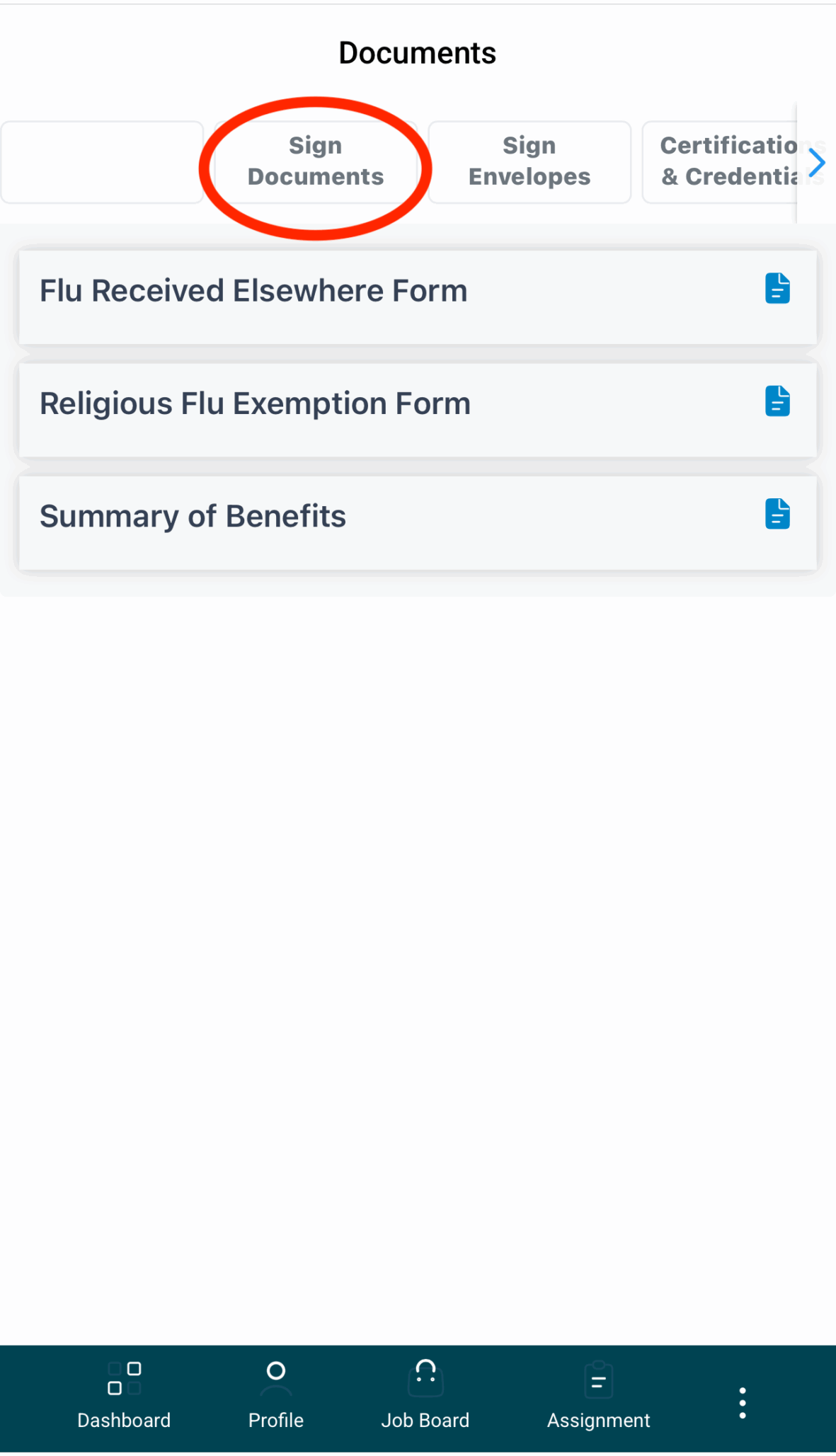Click the Documents page title
Image resolution: width=836 pixels, height=1456 pixels.
click(x=418, y=53)
